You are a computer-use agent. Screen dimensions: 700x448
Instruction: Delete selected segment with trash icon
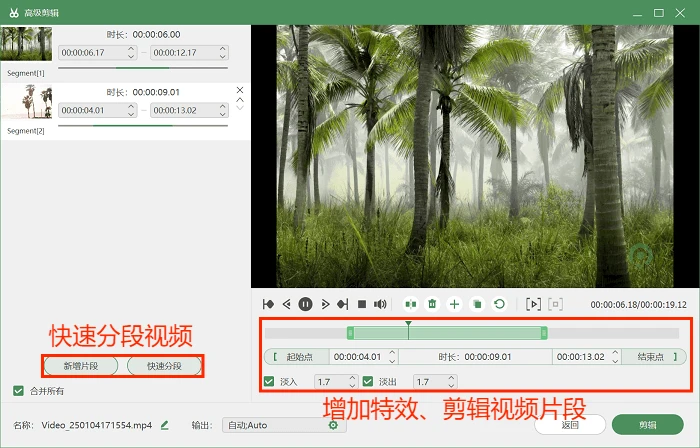432,304
